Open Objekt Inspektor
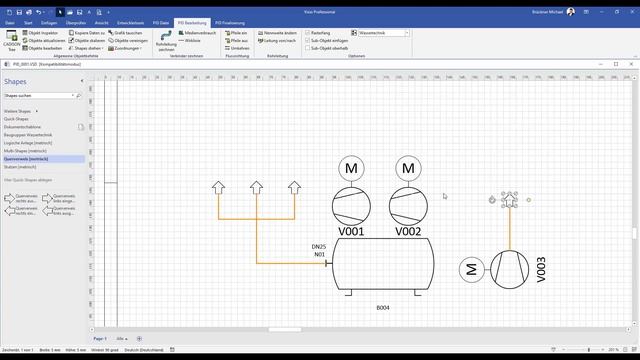640x360 pixels. pos(40,33)
